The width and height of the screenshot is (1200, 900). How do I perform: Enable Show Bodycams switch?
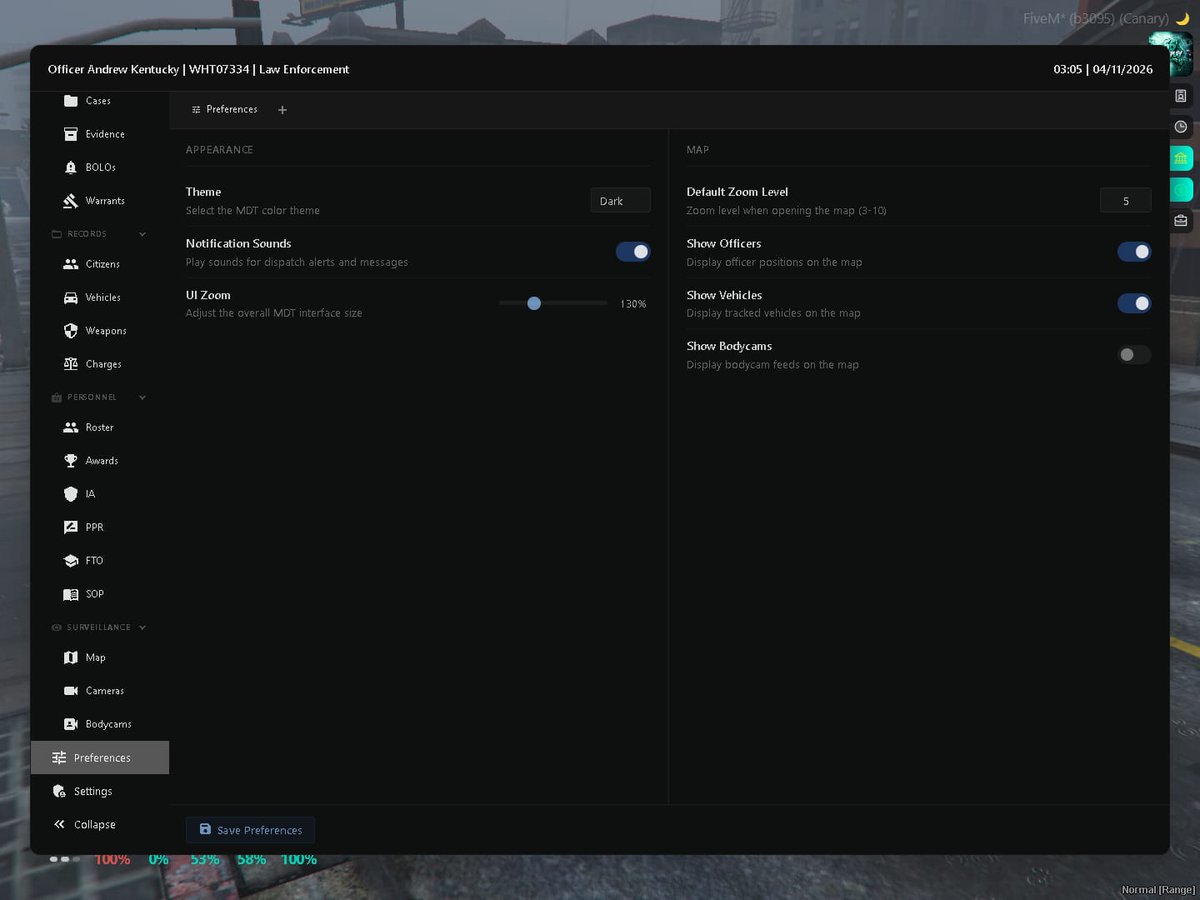click(x=1134, y=355)
